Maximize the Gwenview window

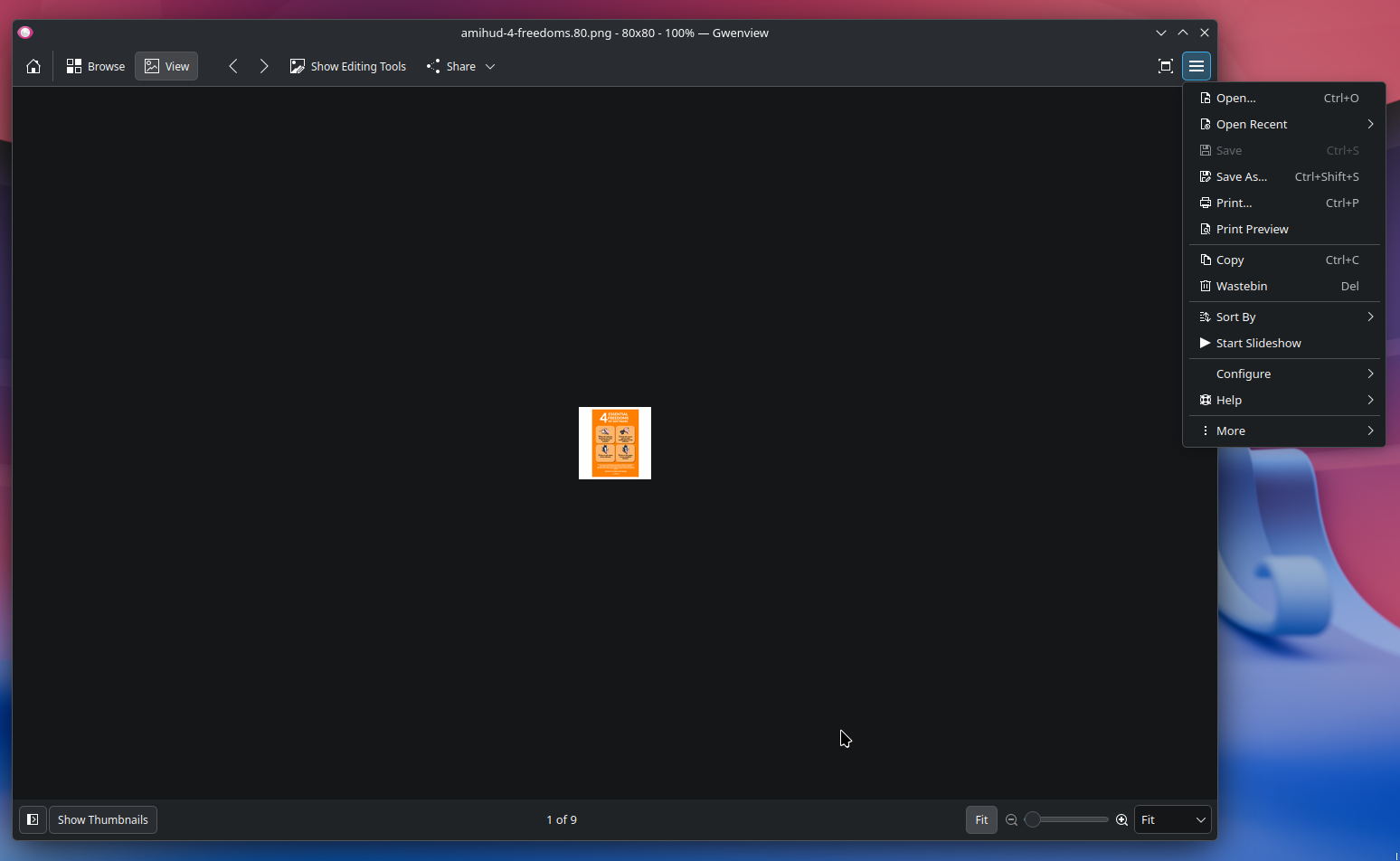coord(1183,33)
